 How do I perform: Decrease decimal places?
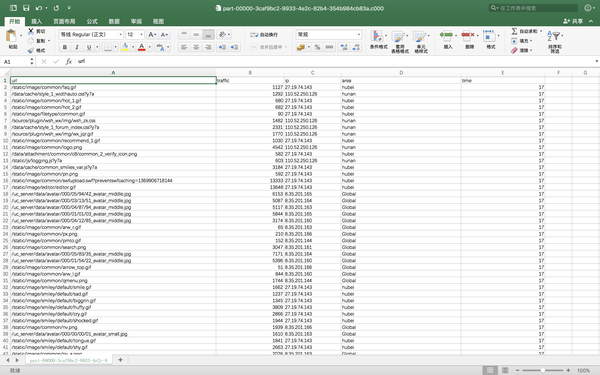click(x=356, y=47)
